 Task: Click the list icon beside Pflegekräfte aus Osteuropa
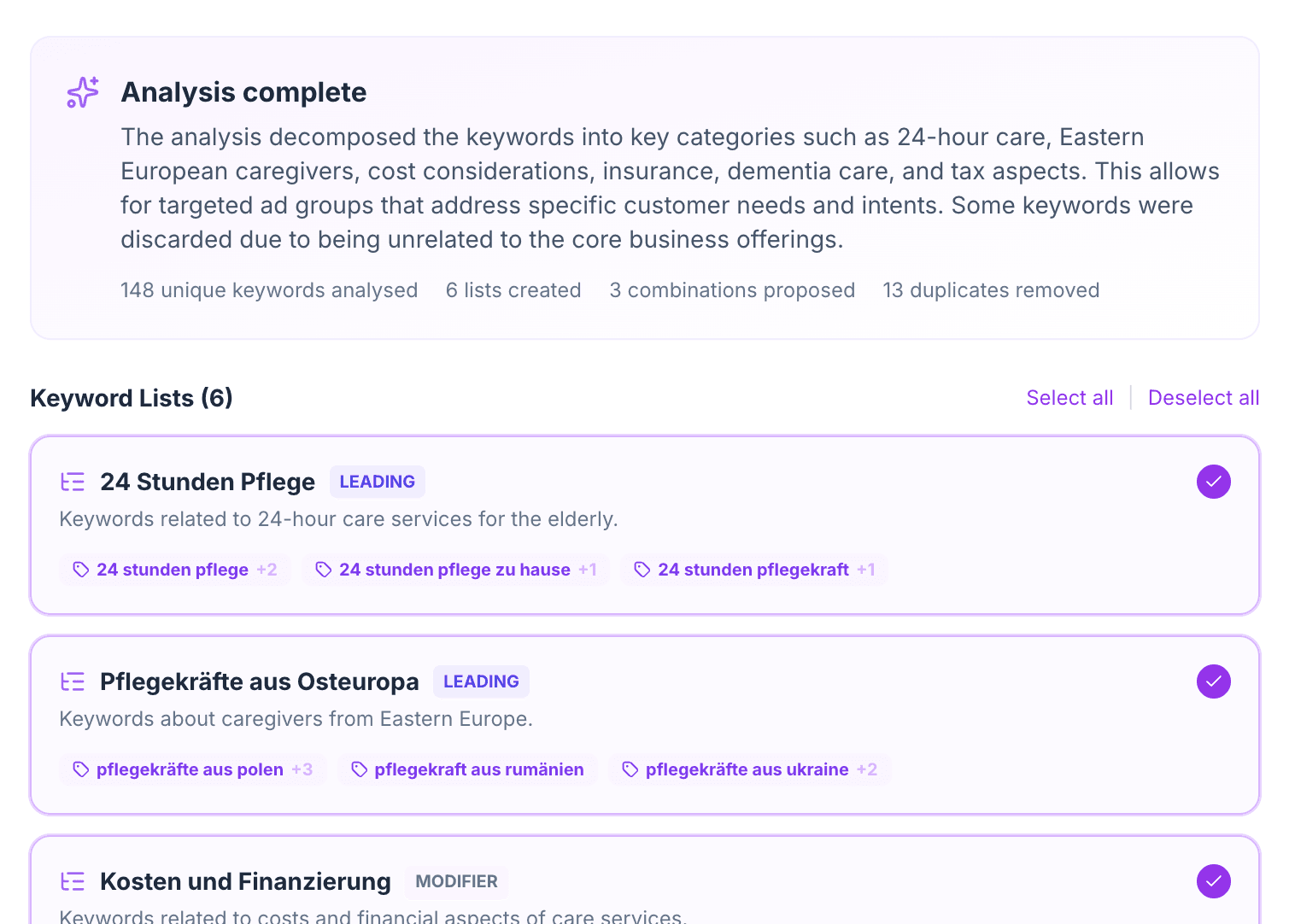[x=73, y=681]
